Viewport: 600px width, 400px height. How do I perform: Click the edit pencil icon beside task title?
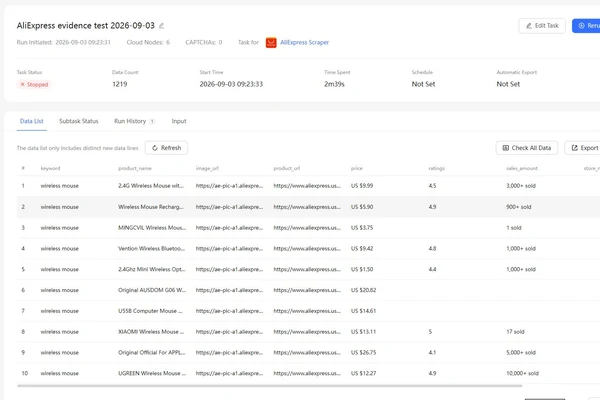161,26
